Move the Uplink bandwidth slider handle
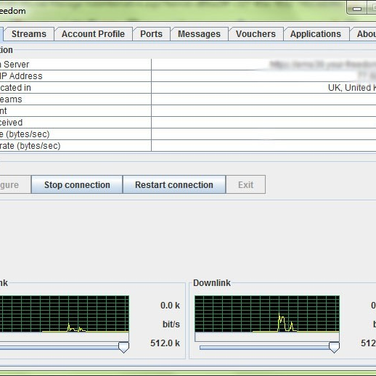This screenshot has height=376, width=376. pyautogui.click(x=124, y=347)
